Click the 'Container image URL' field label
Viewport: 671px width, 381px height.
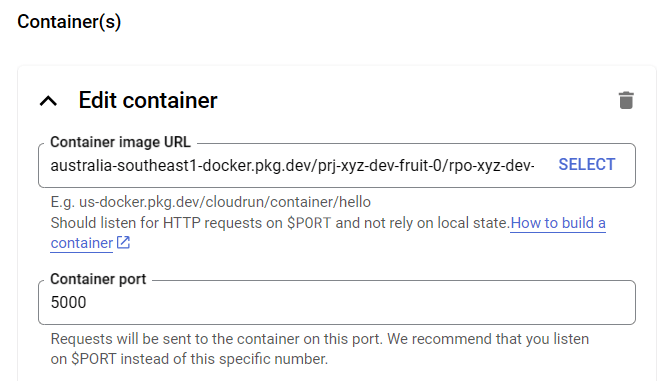120,142
